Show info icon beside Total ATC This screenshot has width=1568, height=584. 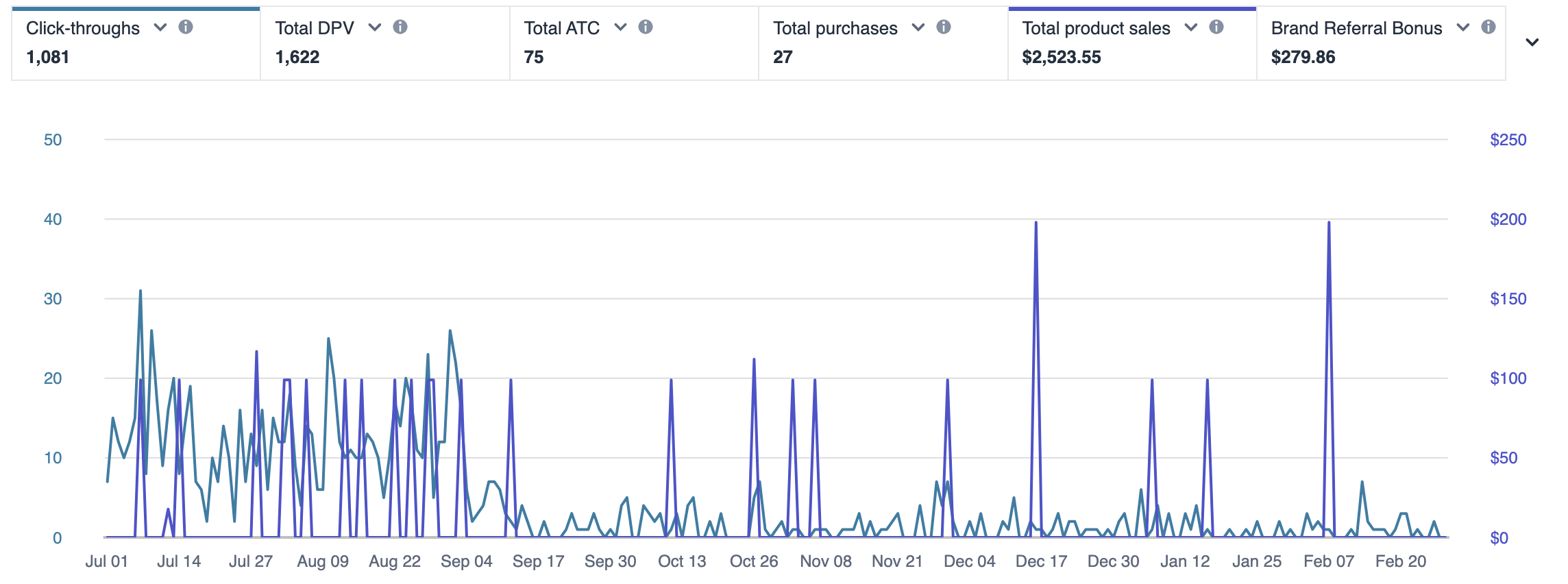tap(646, 27)
